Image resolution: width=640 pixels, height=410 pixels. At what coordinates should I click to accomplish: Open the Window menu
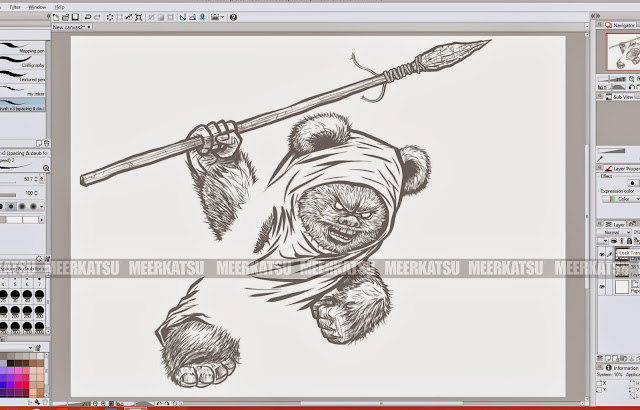[x=37, y=7]
